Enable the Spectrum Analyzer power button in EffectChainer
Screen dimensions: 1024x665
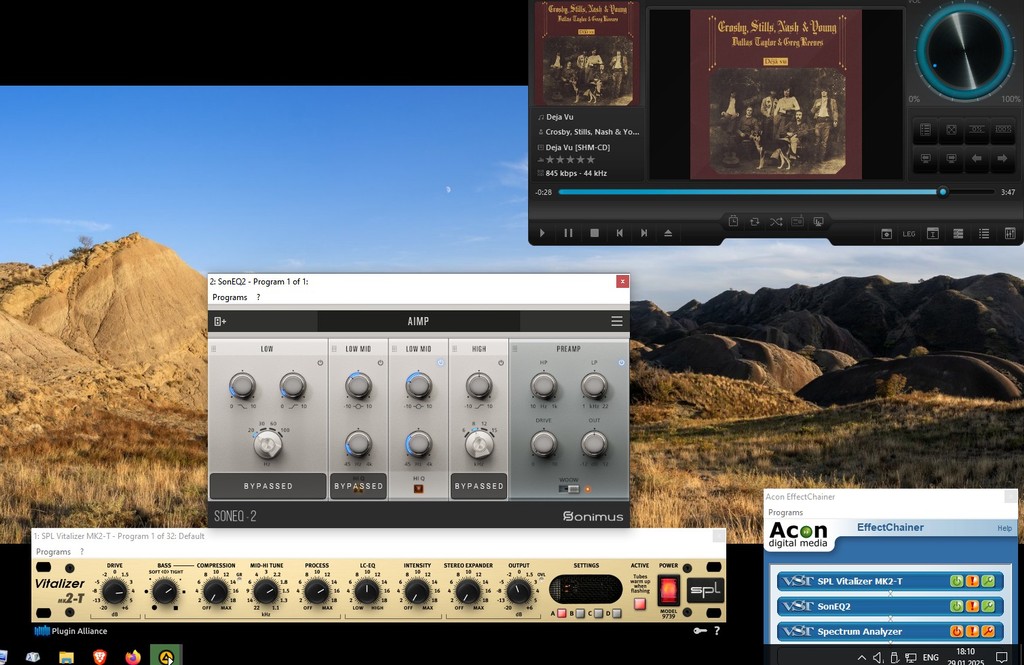(x=957, y=631)
